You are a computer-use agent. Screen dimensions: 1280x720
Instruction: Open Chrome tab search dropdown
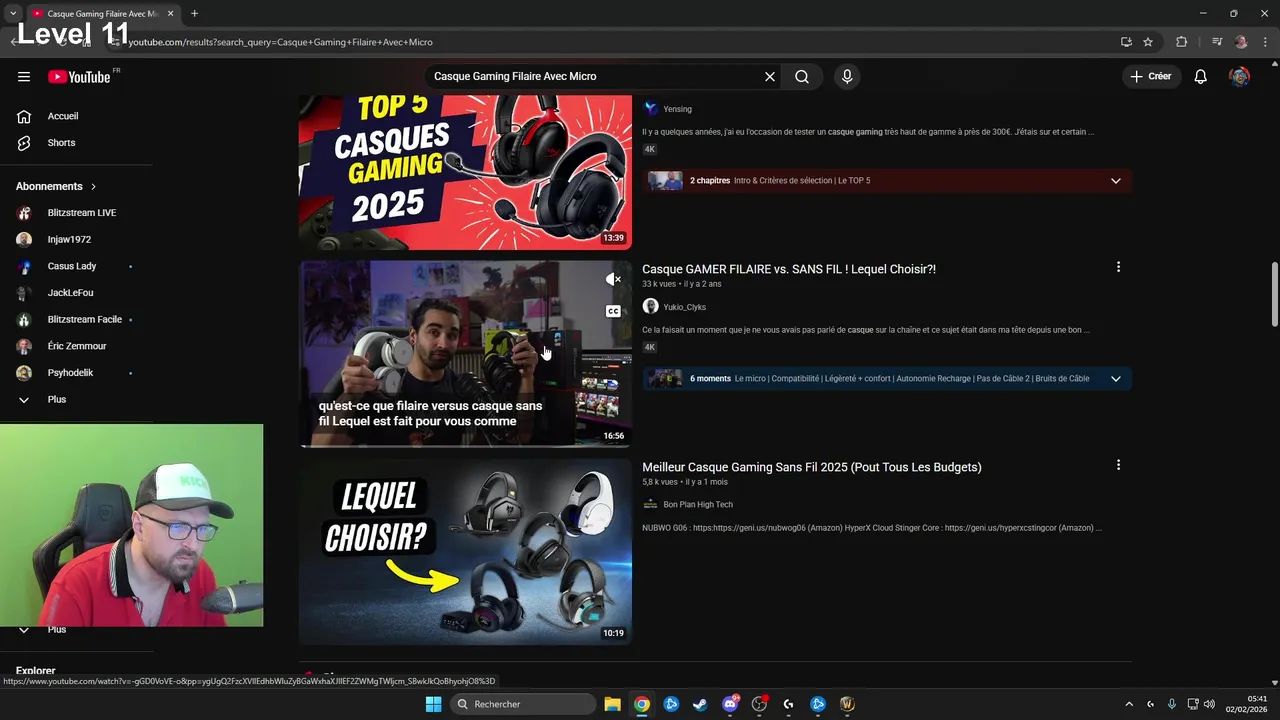tap(13, 14)
